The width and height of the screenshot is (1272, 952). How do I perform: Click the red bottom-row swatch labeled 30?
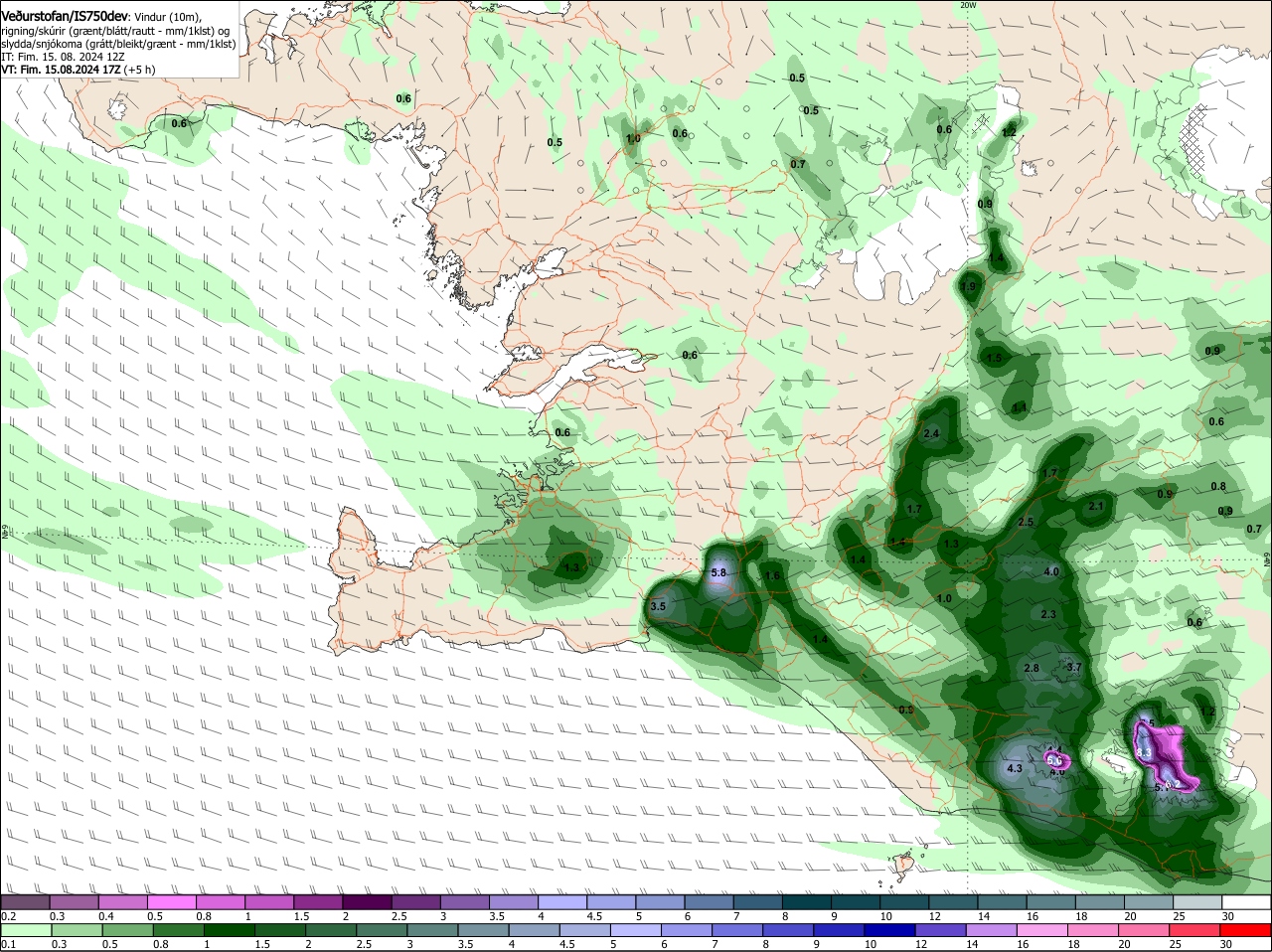(1247, 931)
